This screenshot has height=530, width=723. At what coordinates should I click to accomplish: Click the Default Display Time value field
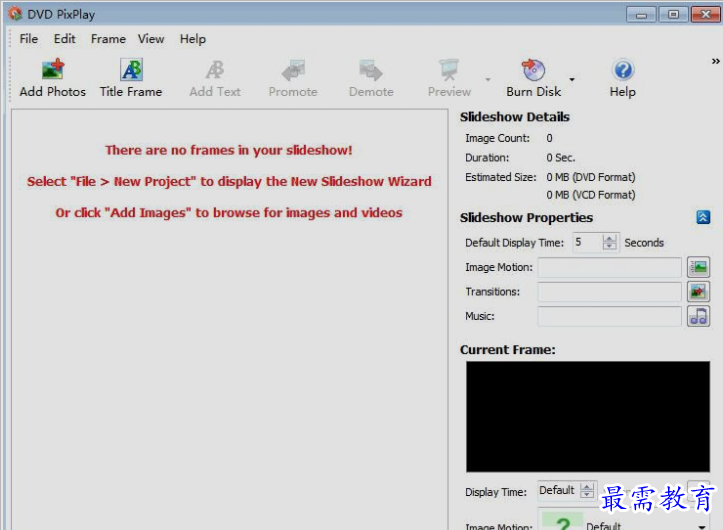point(587,242)
